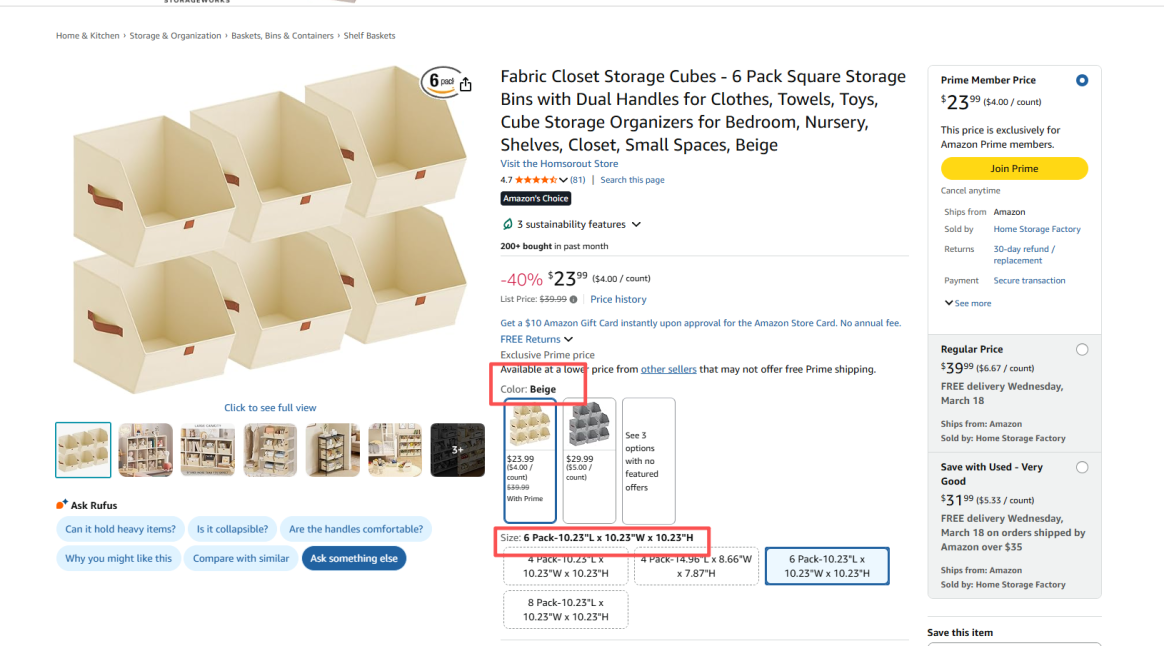Click the 6 pack badge on image

(438, 82)
